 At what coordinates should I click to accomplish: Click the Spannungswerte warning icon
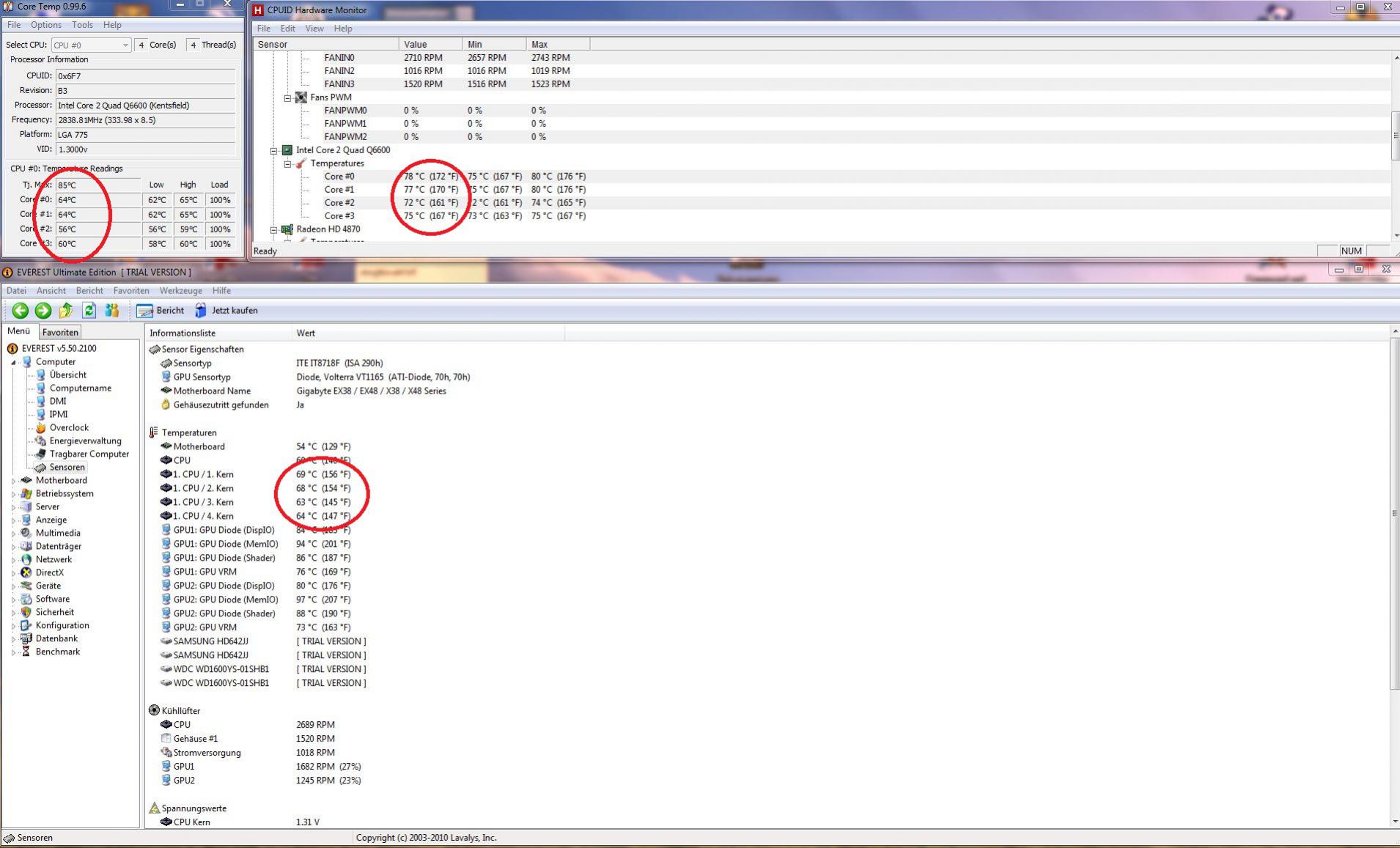[x=154, y=808]
